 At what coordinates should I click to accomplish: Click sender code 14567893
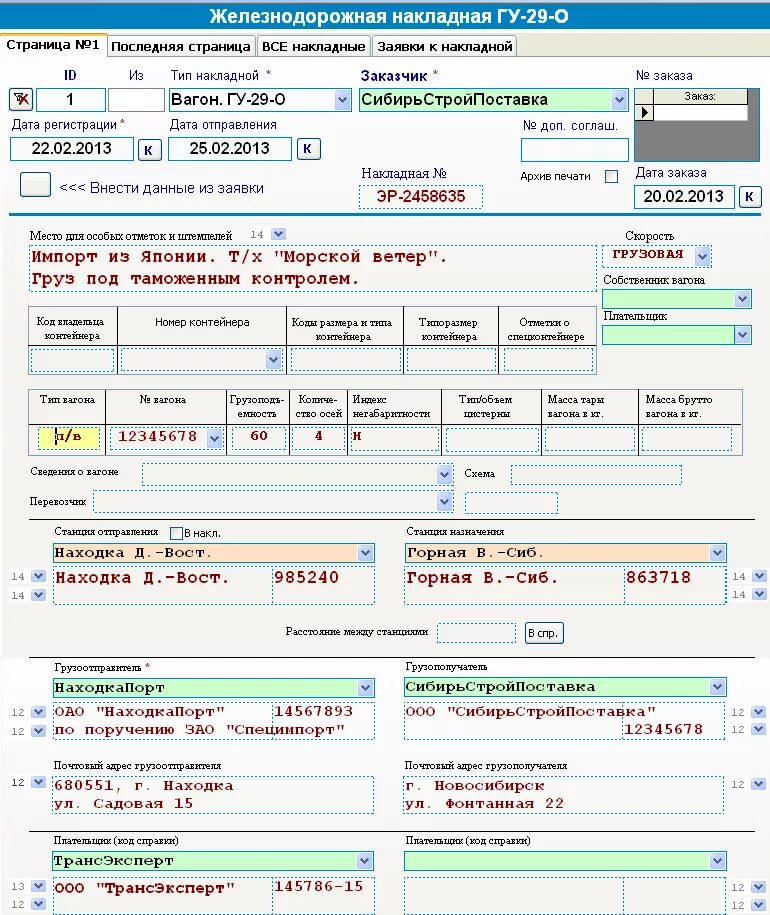pos(314,711)
